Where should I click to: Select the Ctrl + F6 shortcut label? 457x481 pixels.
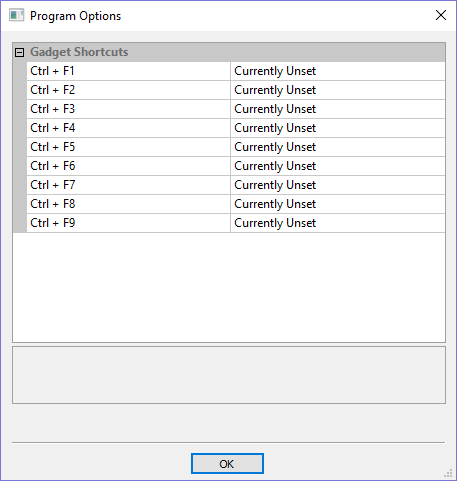[x=53, y=166]
